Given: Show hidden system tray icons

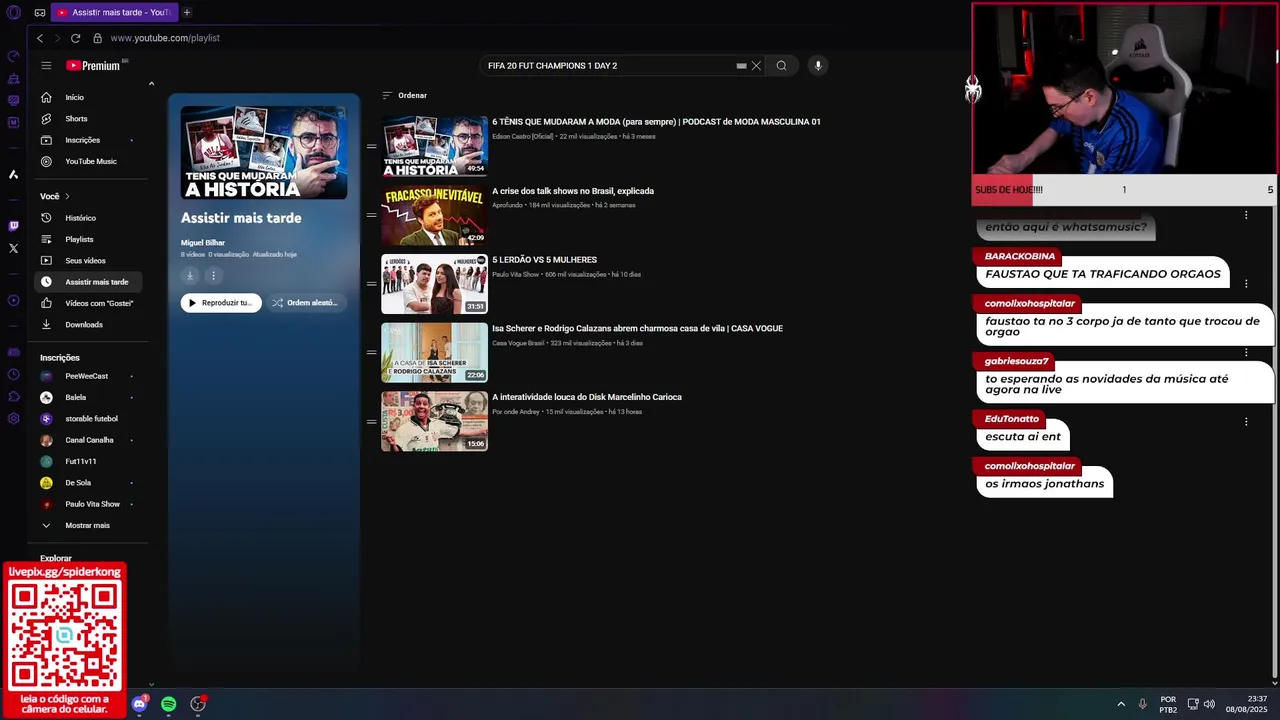Looking at the screenshot, I should coord(1121,704).
